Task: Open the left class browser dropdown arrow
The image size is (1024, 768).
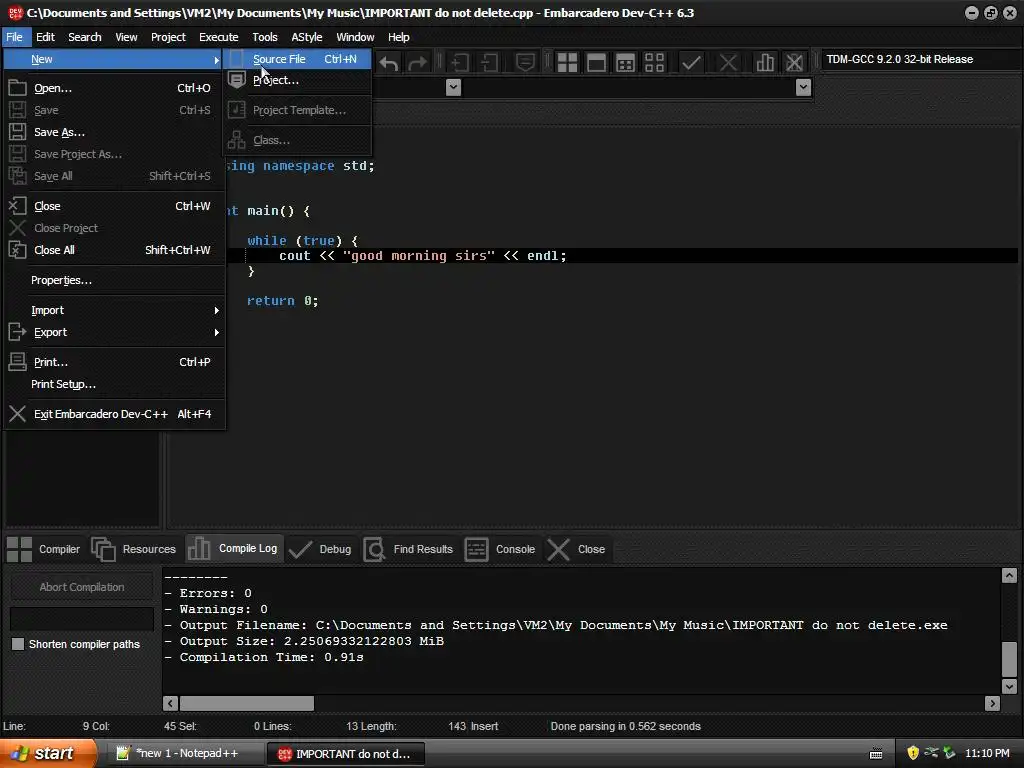Action: click(453, 87)
